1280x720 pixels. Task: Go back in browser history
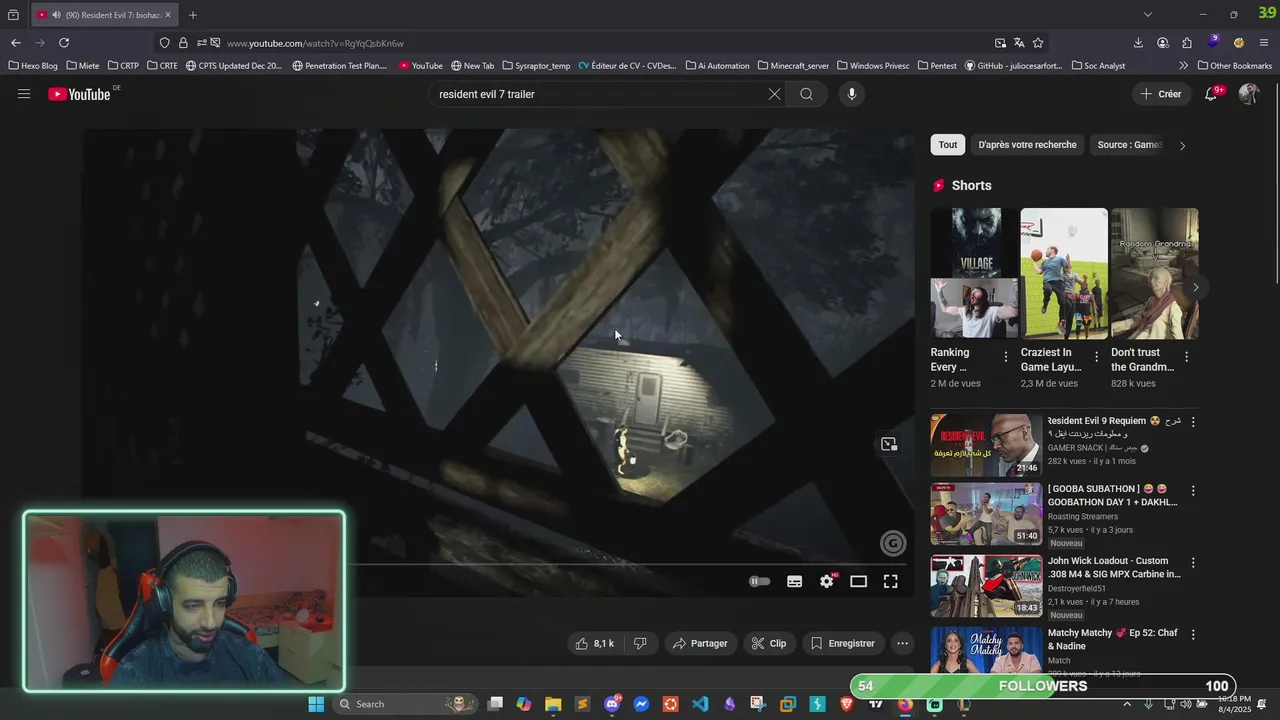point(16,43)
